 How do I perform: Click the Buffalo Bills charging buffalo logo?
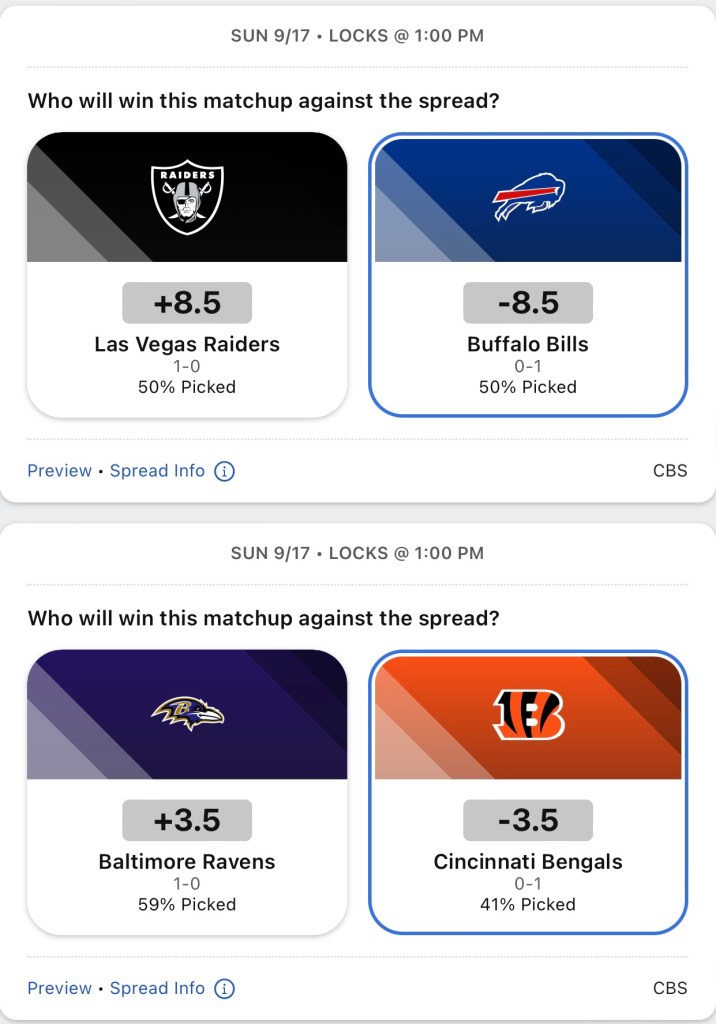528,197
